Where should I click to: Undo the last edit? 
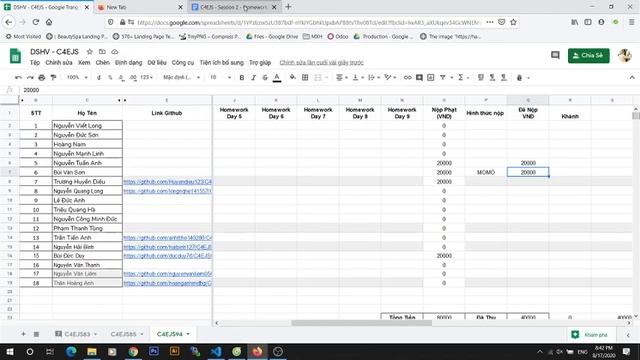tap(18, 77)
